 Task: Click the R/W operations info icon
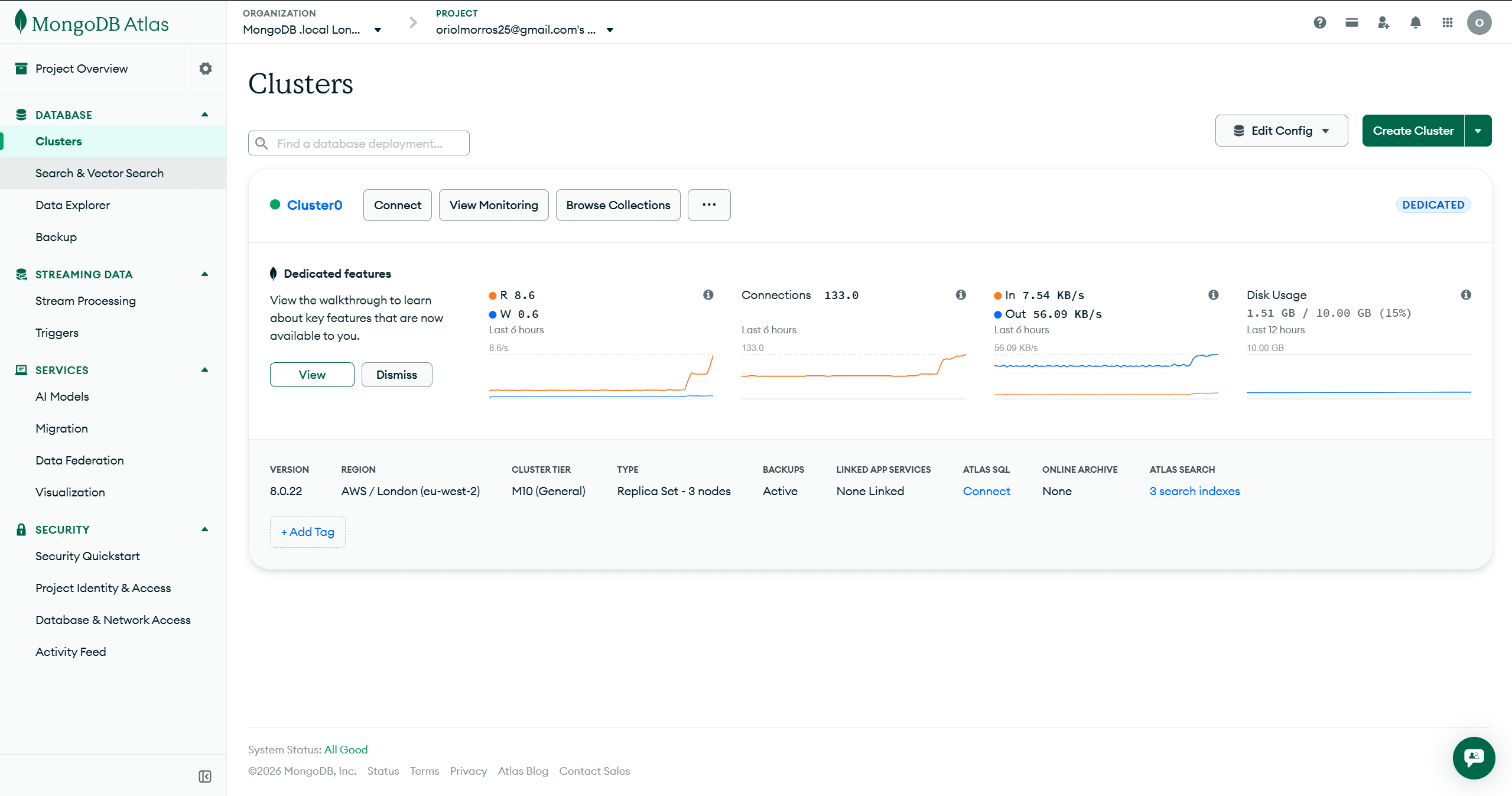(x=708, y=295)
